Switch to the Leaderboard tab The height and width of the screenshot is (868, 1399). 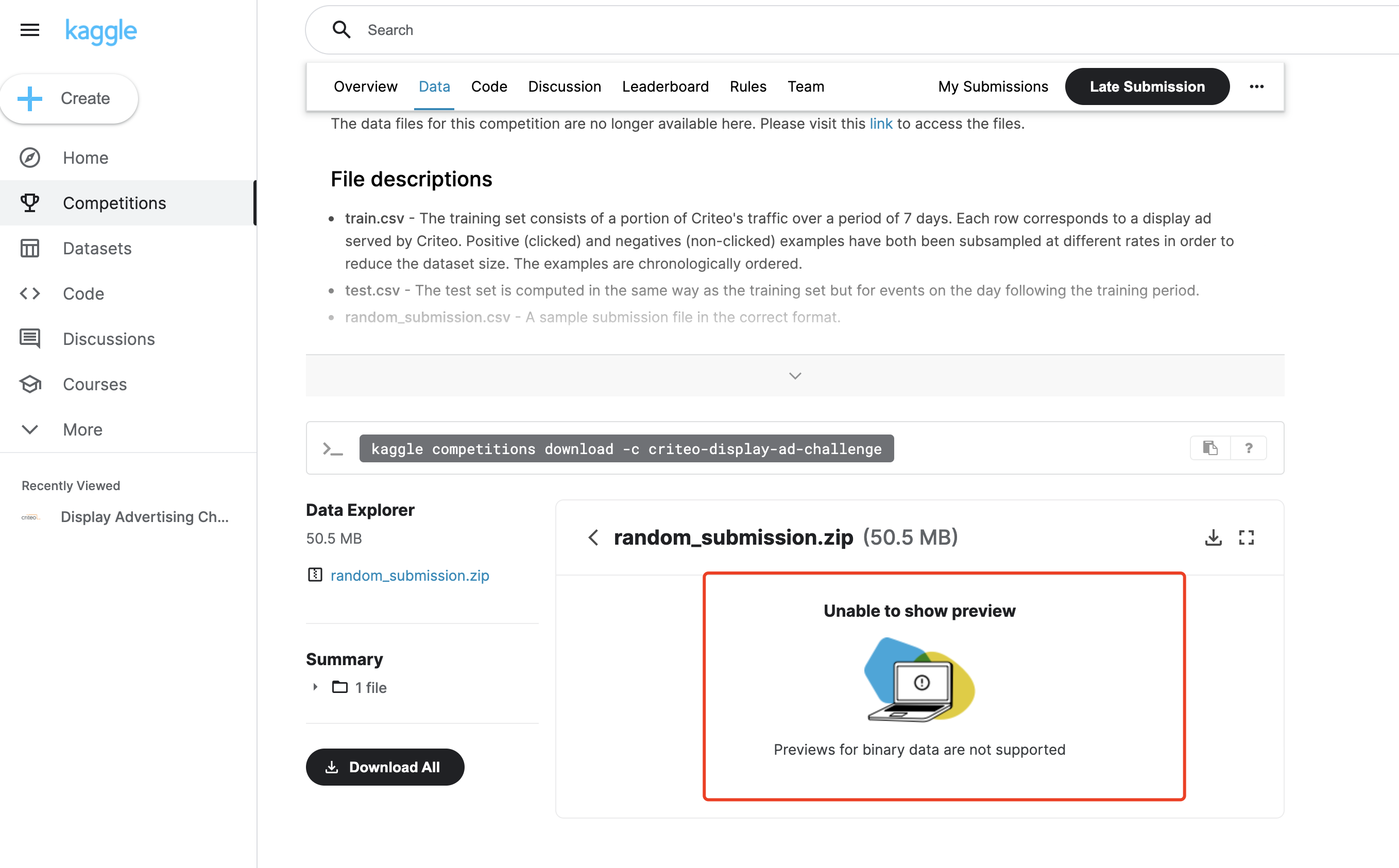pos(665,86)
